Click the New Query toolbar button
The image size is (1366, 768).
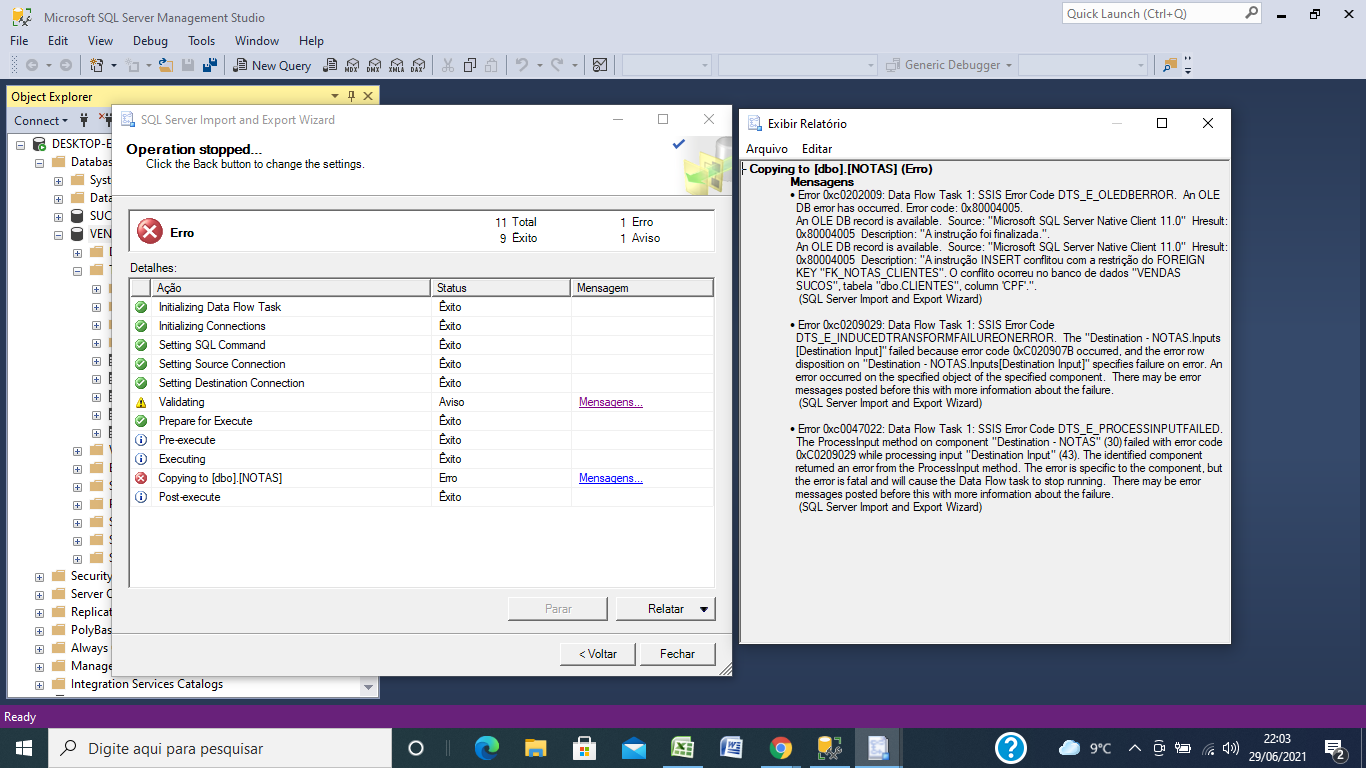pyautogui.click(x=272, y=65)
